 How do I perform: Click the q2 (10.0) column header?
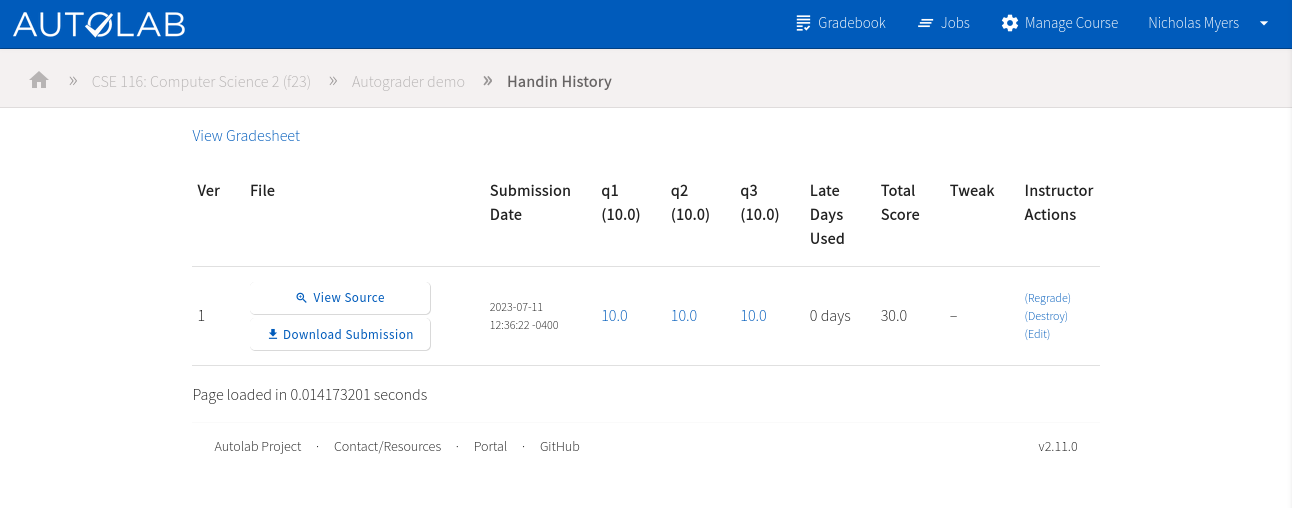click(691, 202)
